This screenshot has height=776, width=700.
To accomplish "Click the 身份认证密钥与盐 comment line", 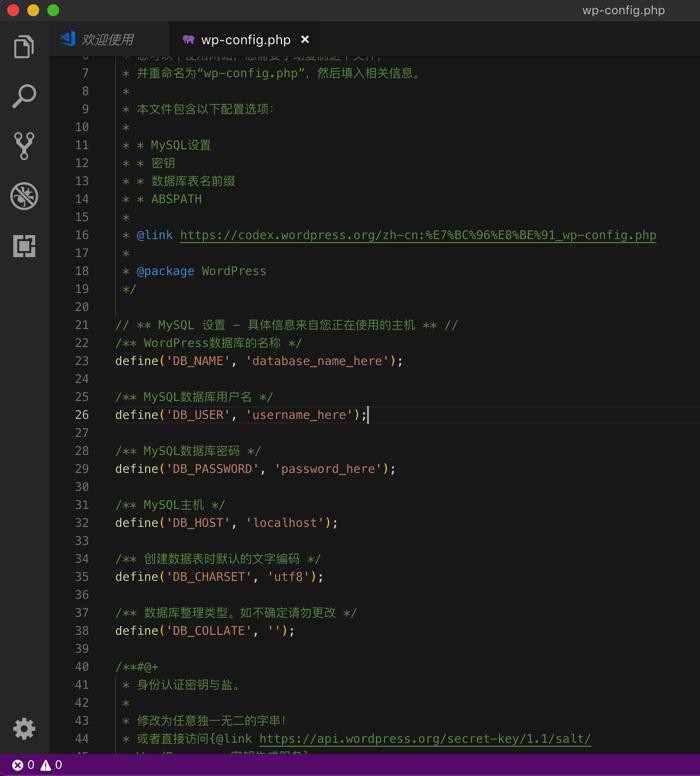I will click(x=181, y=685).
